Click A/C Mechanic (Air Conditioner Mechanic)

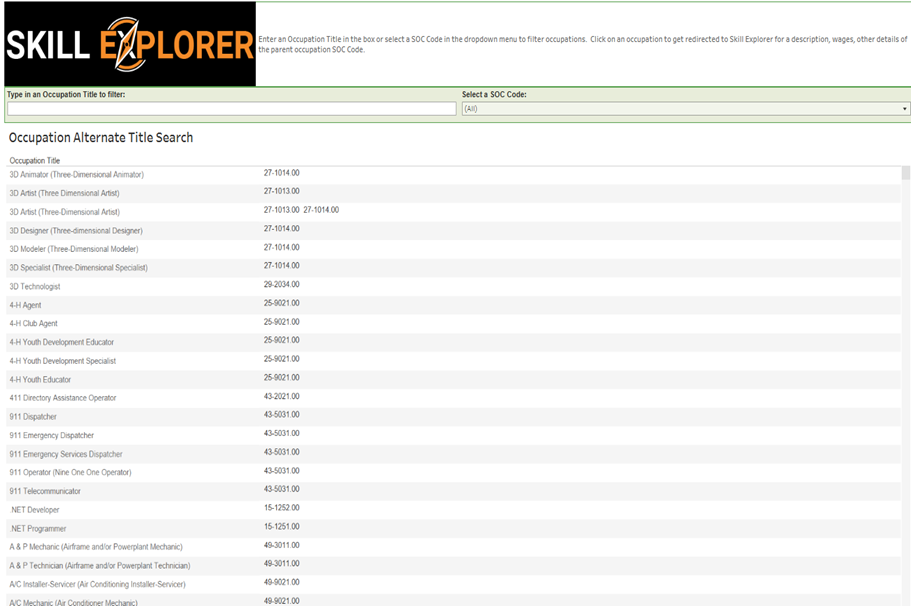pos(74,603)
